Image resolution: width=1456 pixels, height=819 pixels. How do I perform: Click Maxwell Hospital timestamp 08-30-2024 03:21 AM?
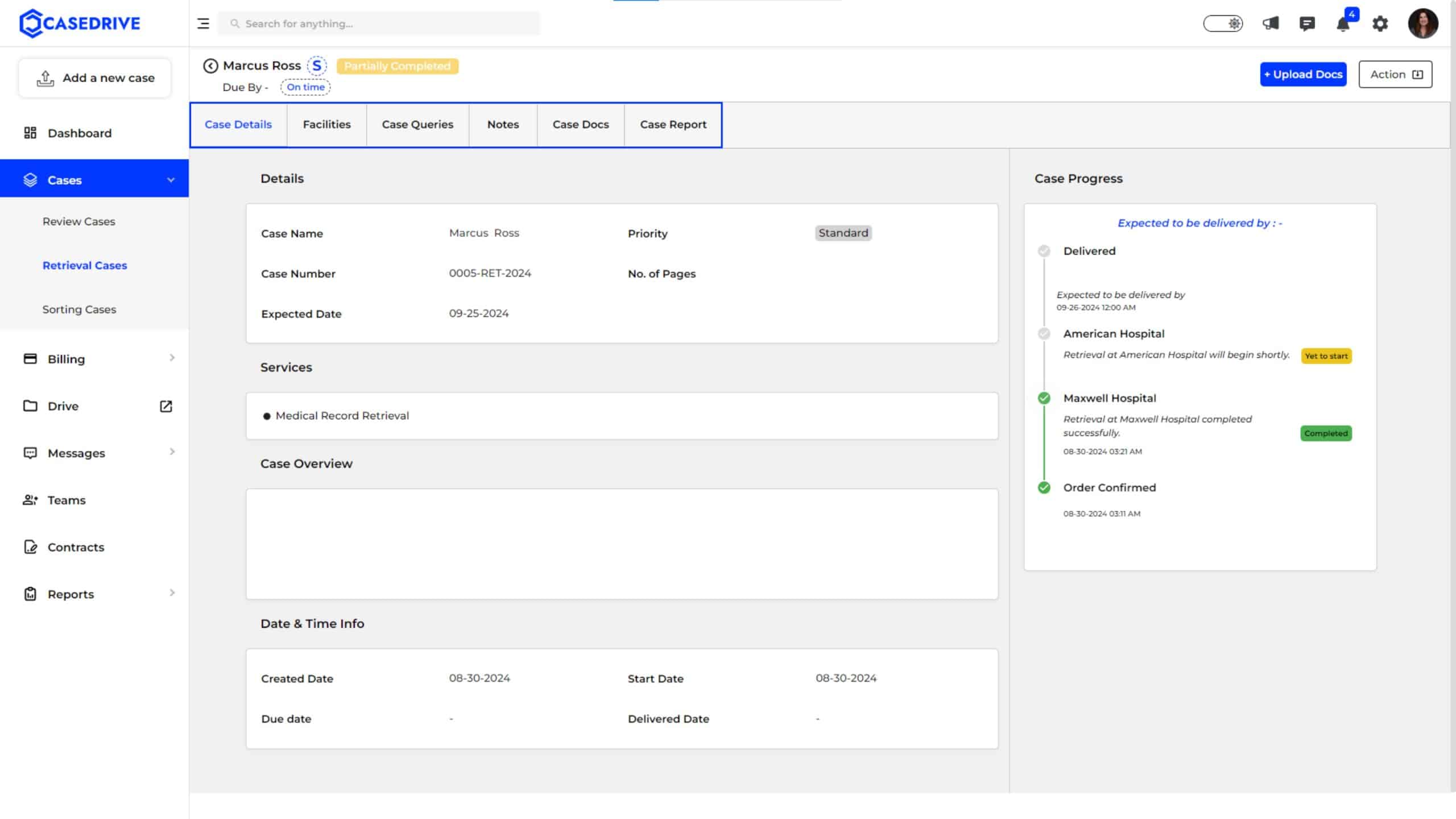point(1102,452)
